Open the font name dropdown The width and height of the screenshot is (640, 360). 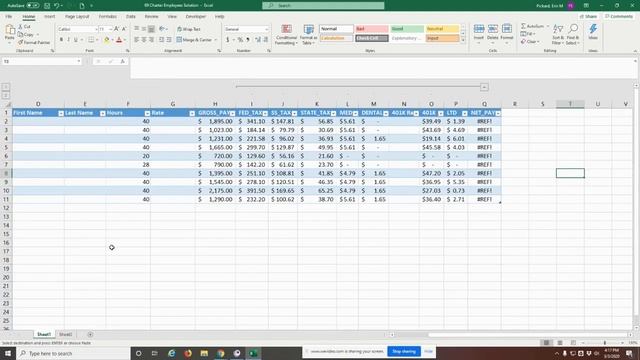point(96,29)
